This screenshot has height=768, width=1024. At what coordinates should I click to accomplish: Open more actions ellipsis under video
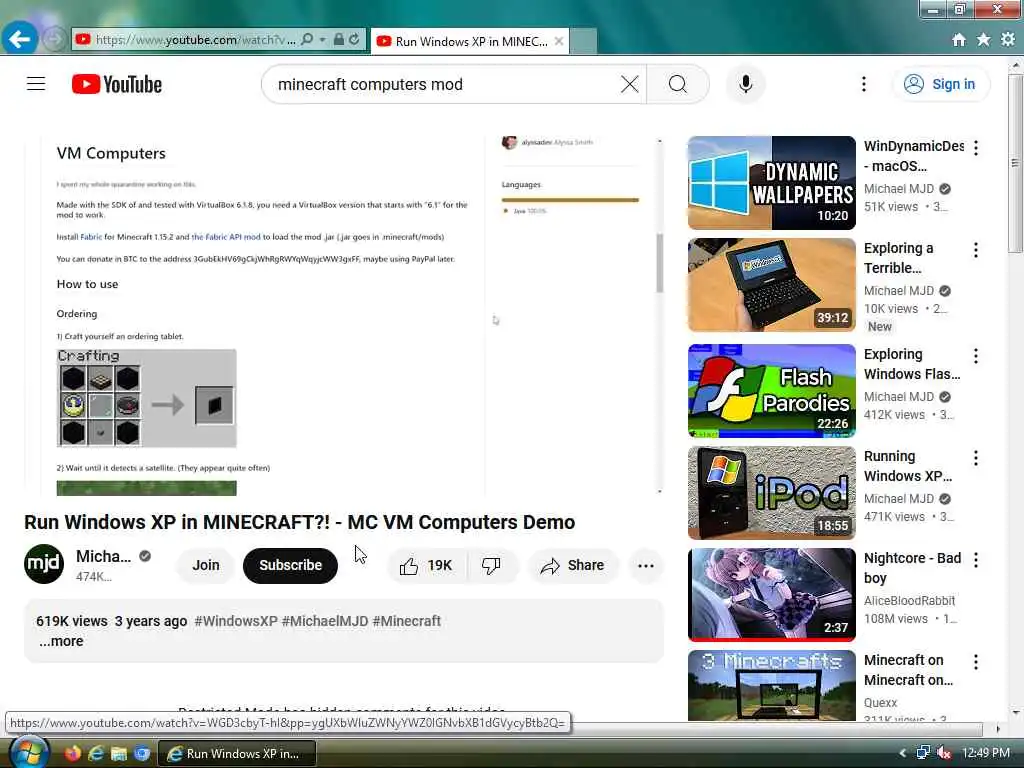[646, 566]
